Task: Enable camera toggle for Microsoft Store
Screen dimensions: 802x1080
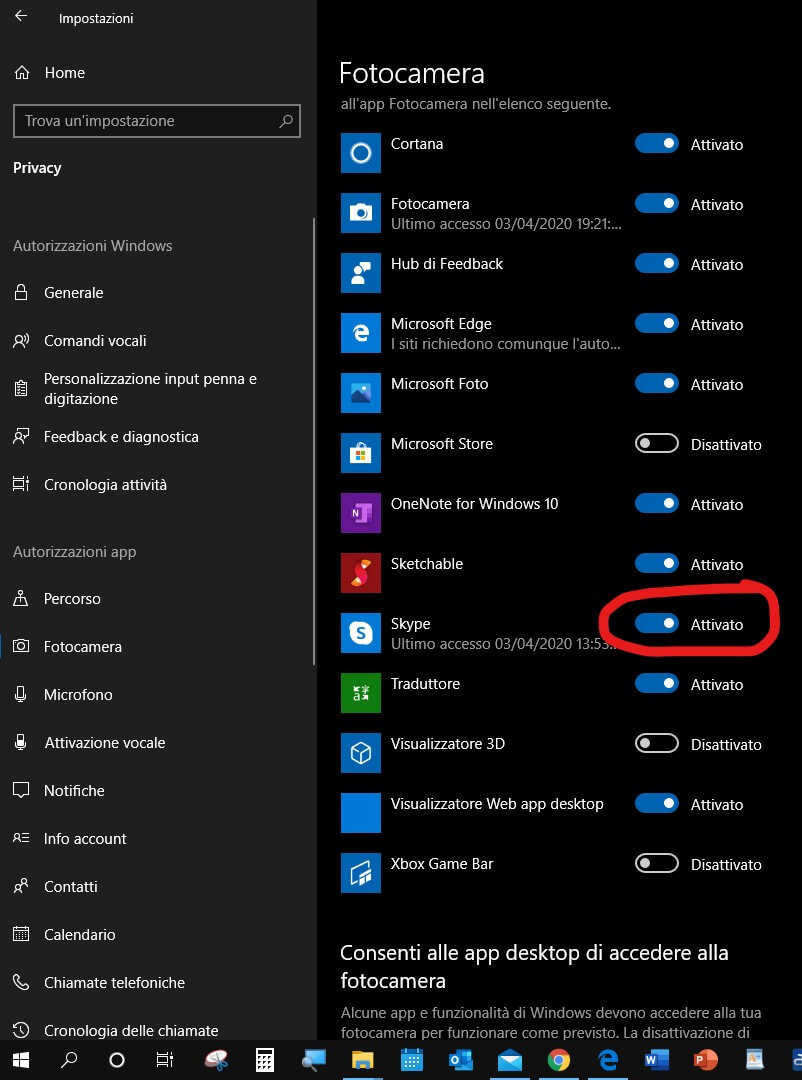Action: click(657, 444)
